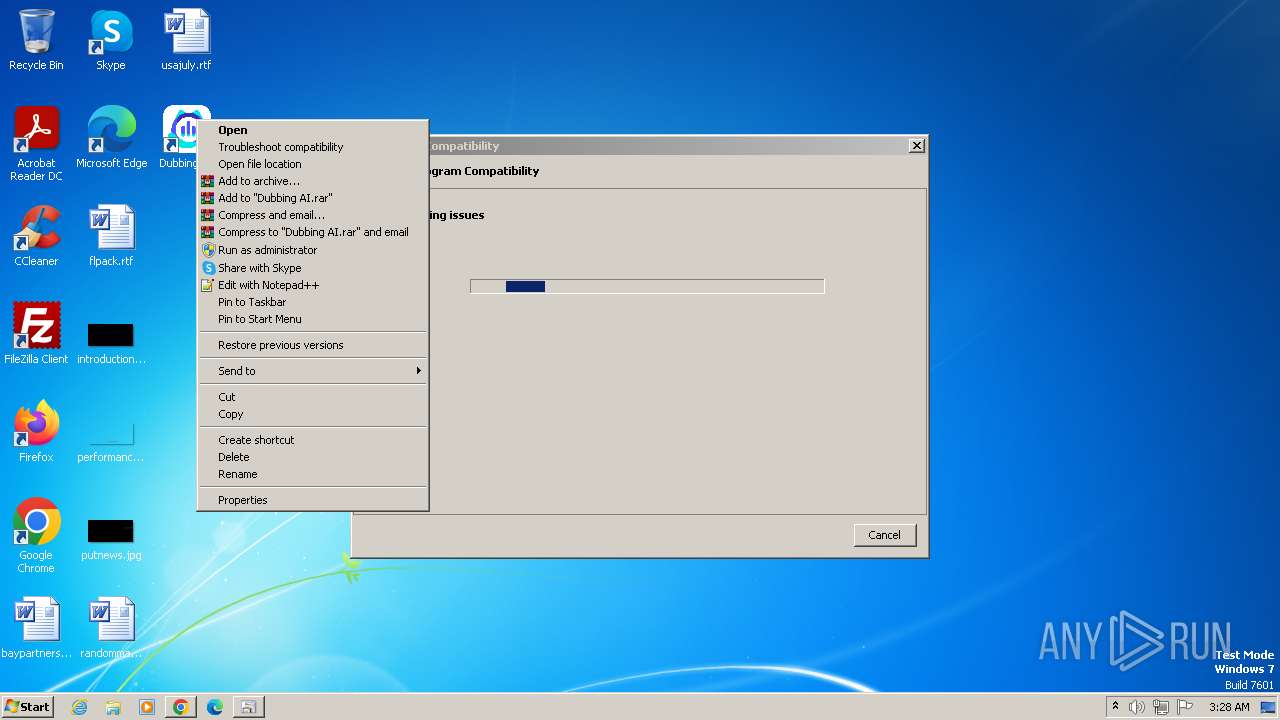Click the Show desktop button

[x=1269, y=707]
